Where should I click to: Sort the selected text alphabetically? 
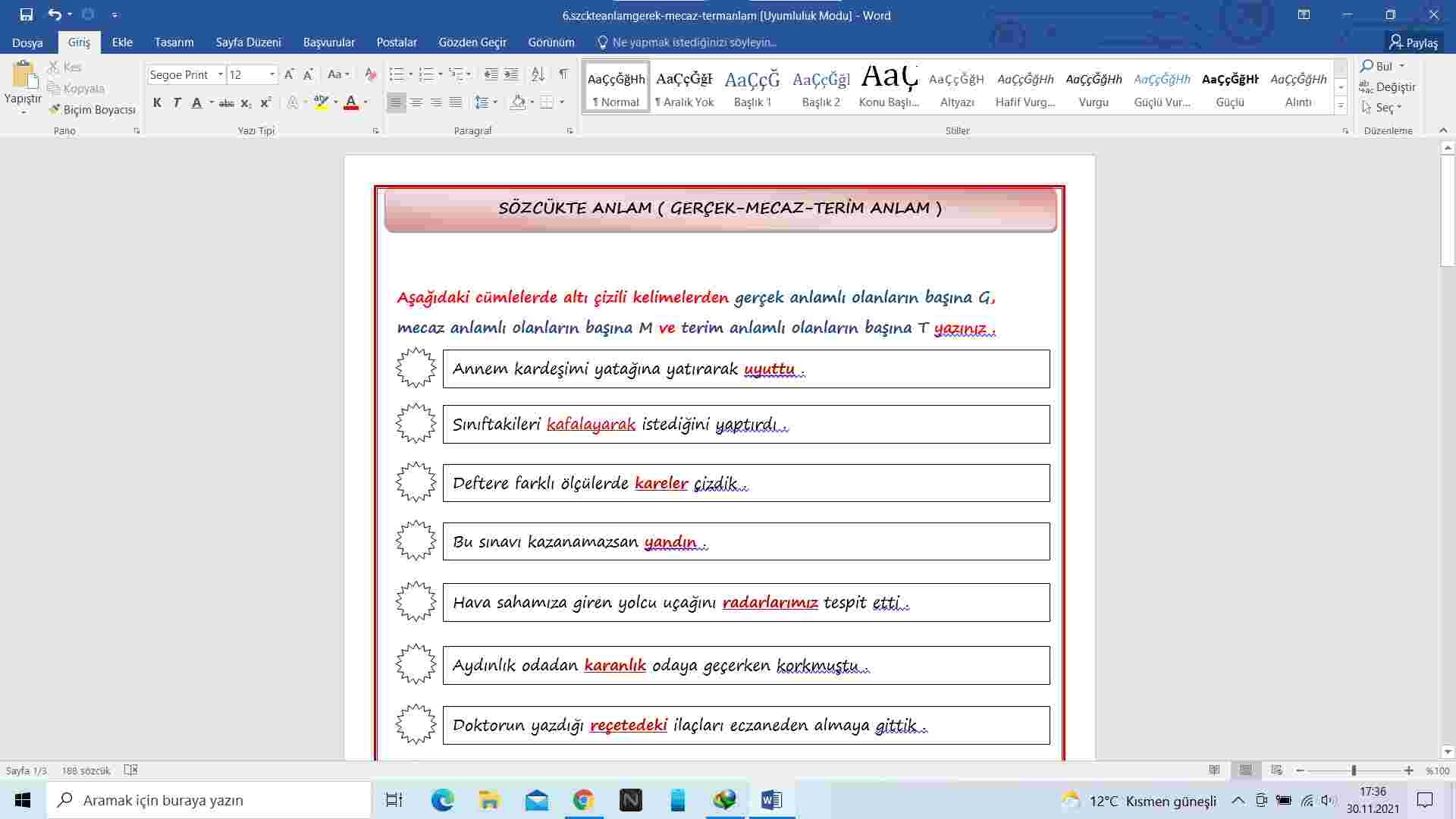[x=538, y=74]
